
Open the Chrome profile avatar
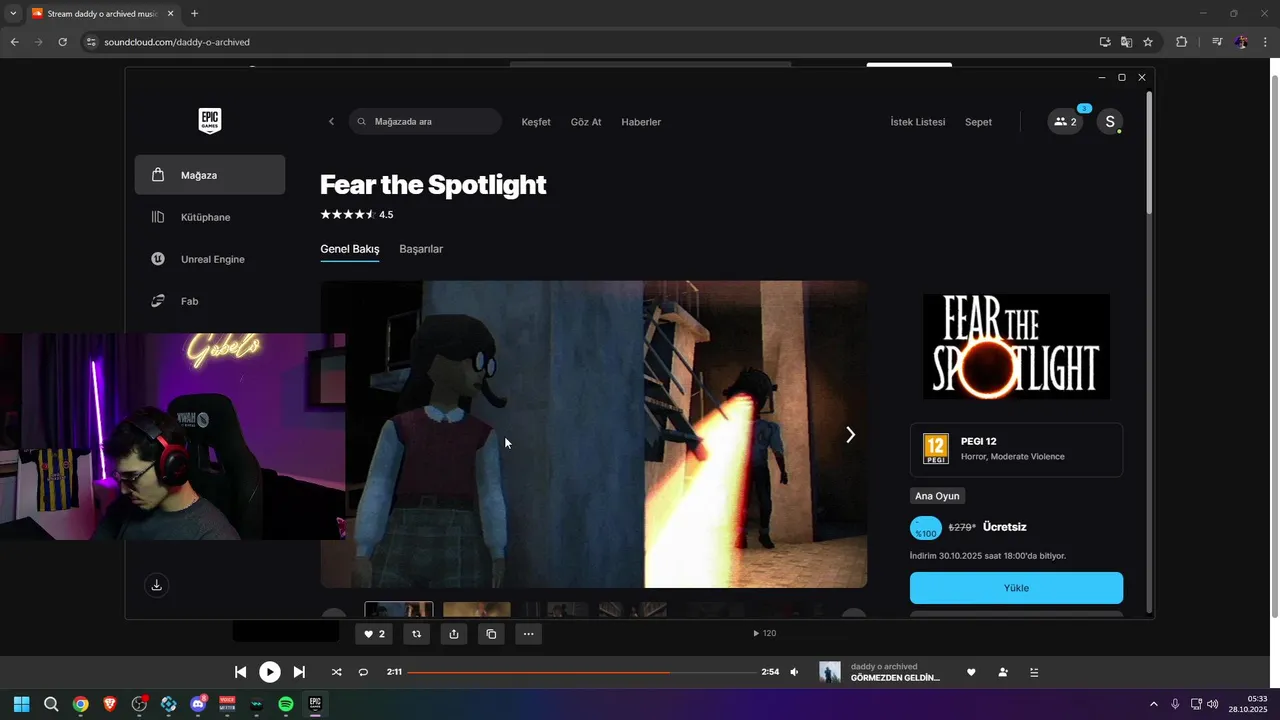click(x=1241, y=42)
